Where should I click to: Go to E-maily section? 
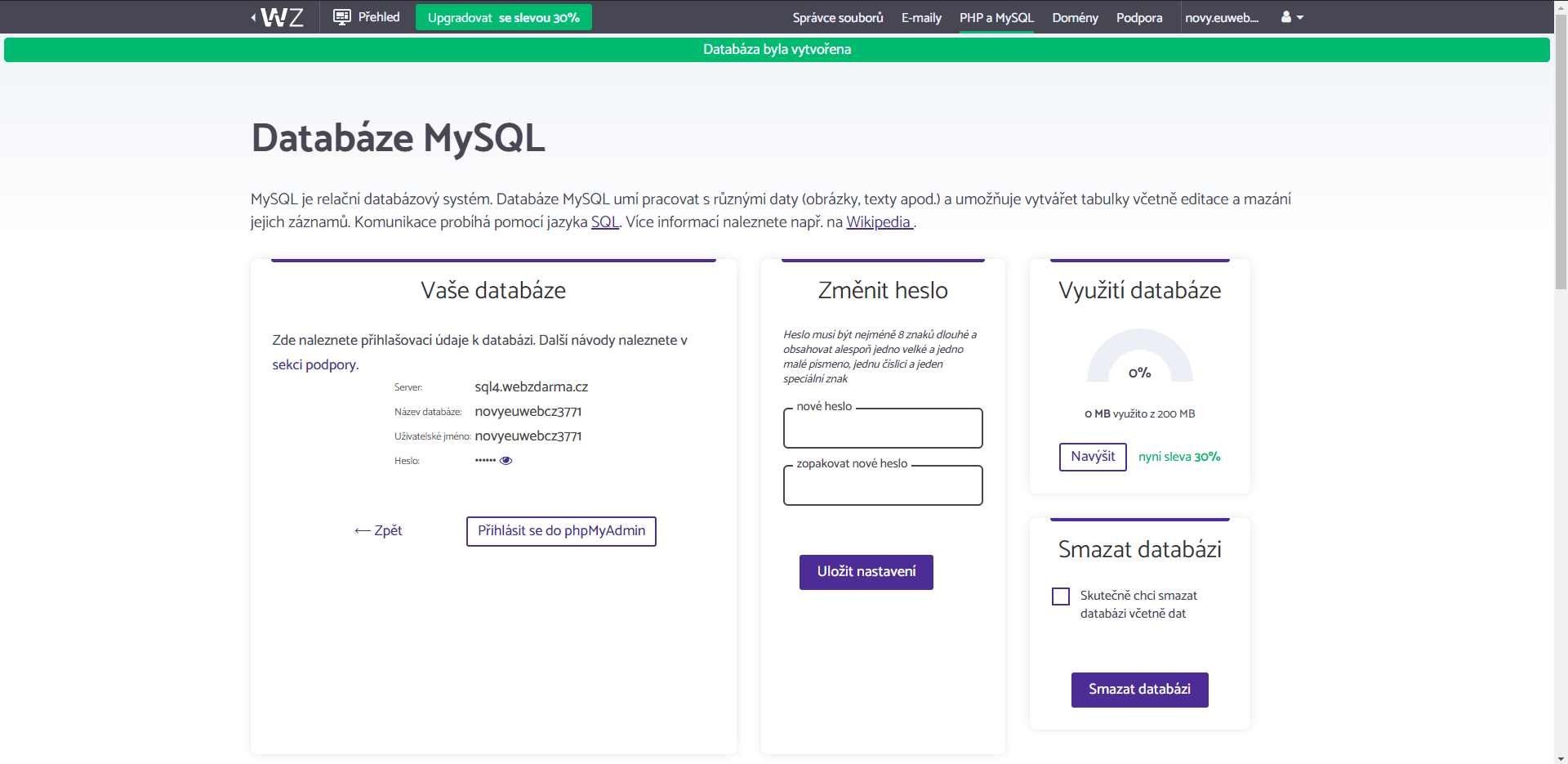tap(921, 17)
